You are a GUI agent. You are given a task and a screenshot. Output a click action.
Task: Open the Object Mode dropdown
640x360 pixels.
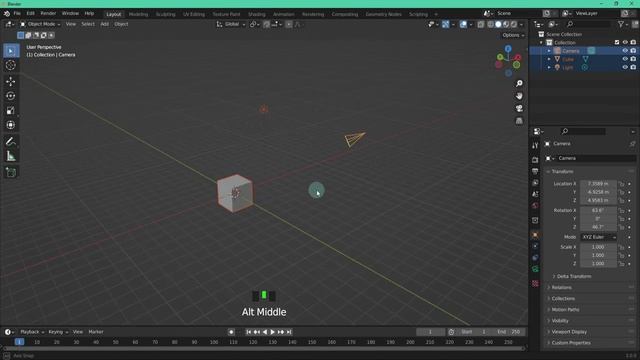tap(40, 24)
